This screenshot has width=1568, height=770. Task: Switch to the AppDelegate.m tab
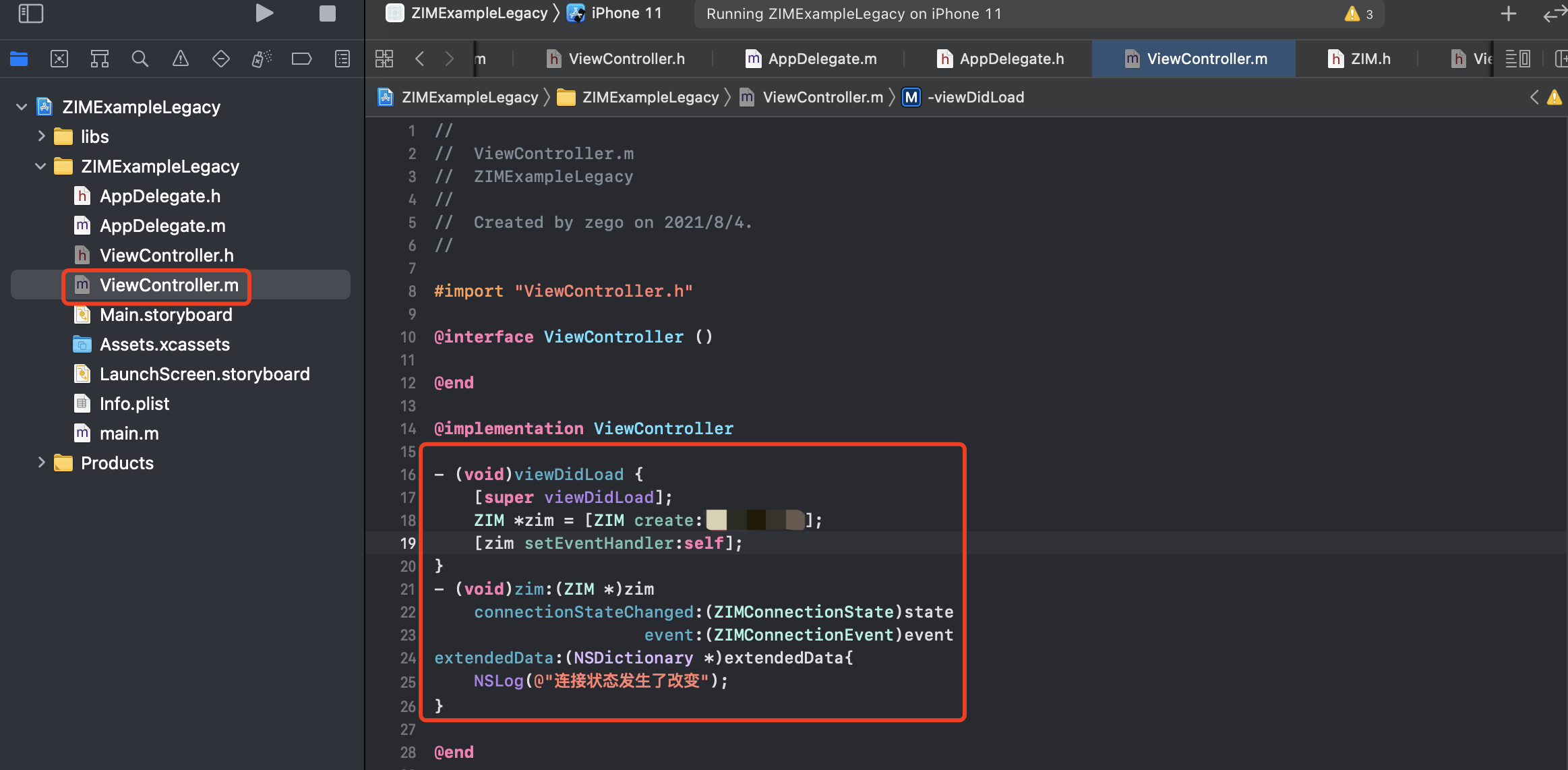[811, 59]
